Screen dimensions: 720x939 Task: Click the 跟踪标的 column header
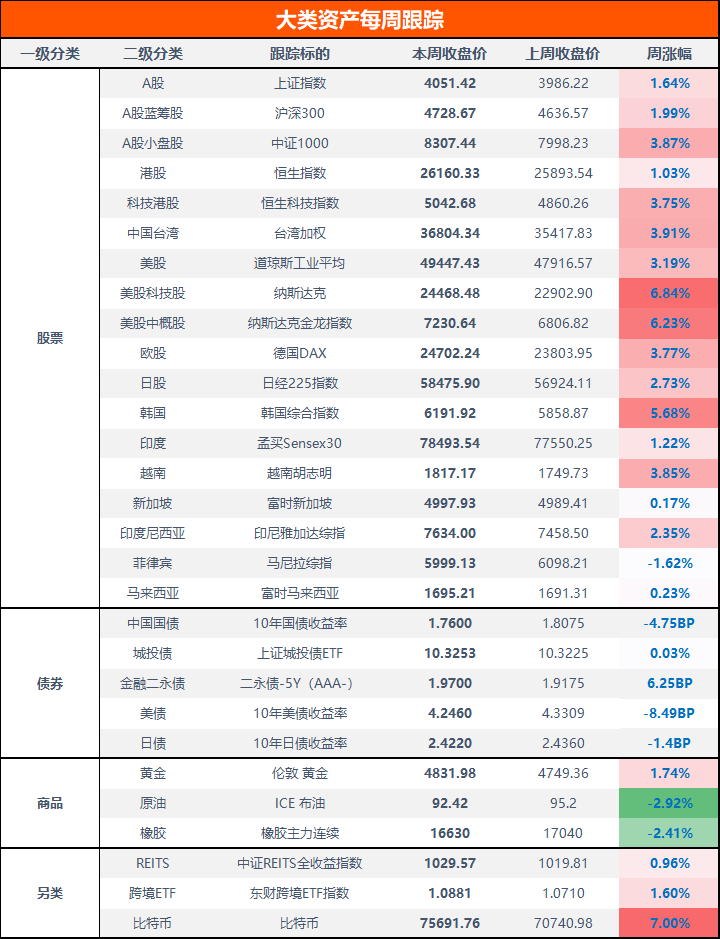300,54
